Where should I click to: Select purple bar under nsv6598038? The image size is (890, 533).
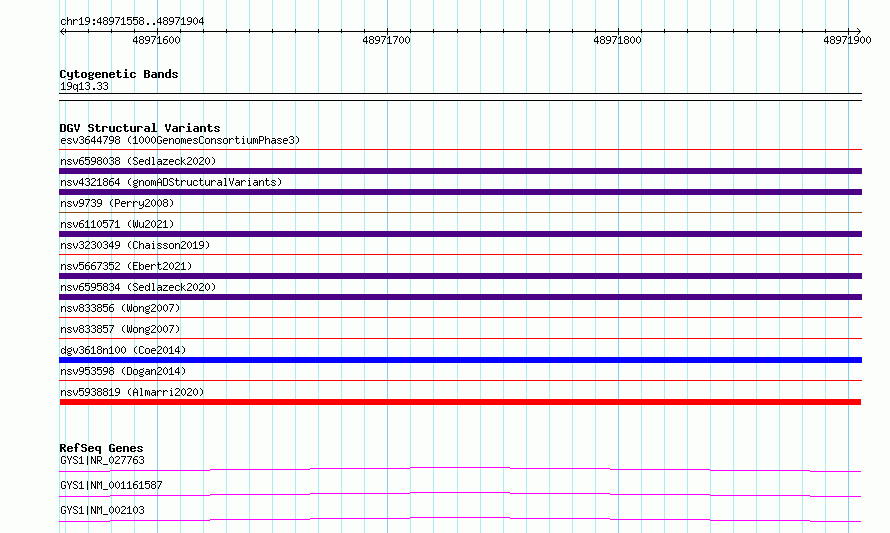click(x=460, y=171)
